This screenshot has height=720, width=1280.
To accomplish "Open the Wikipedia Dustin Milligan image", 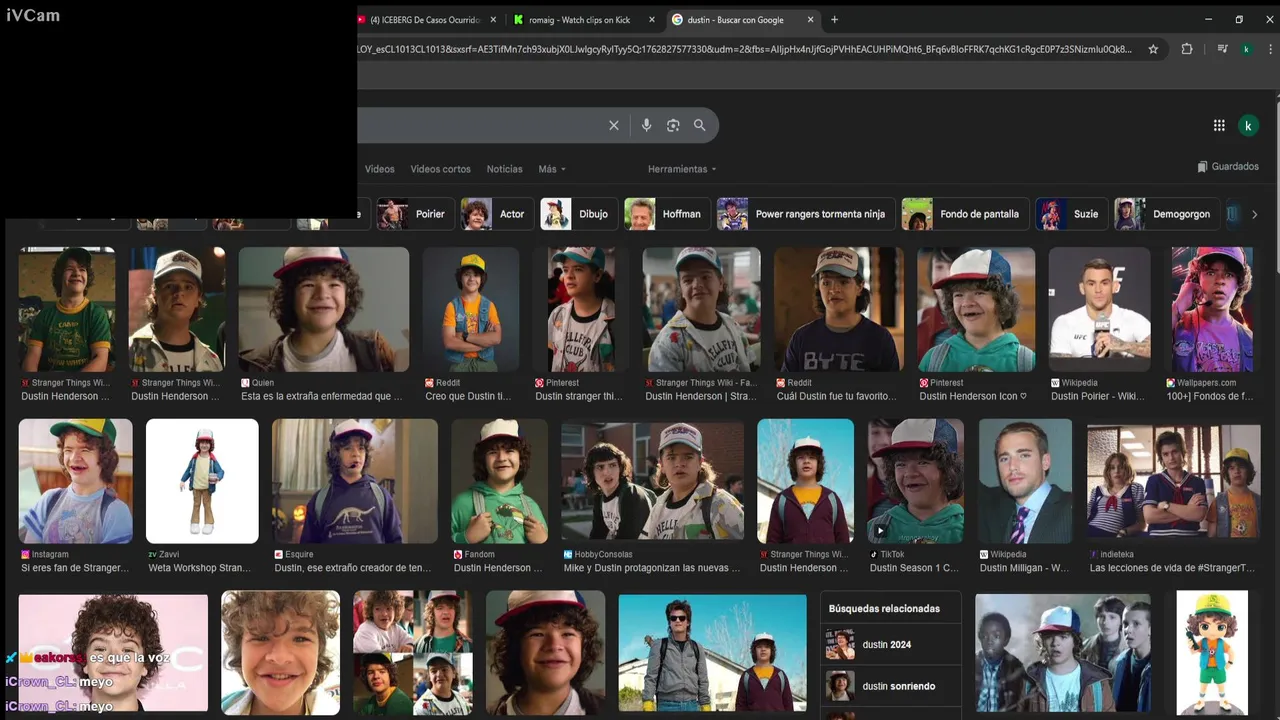I will click(x=1025, y=481).
